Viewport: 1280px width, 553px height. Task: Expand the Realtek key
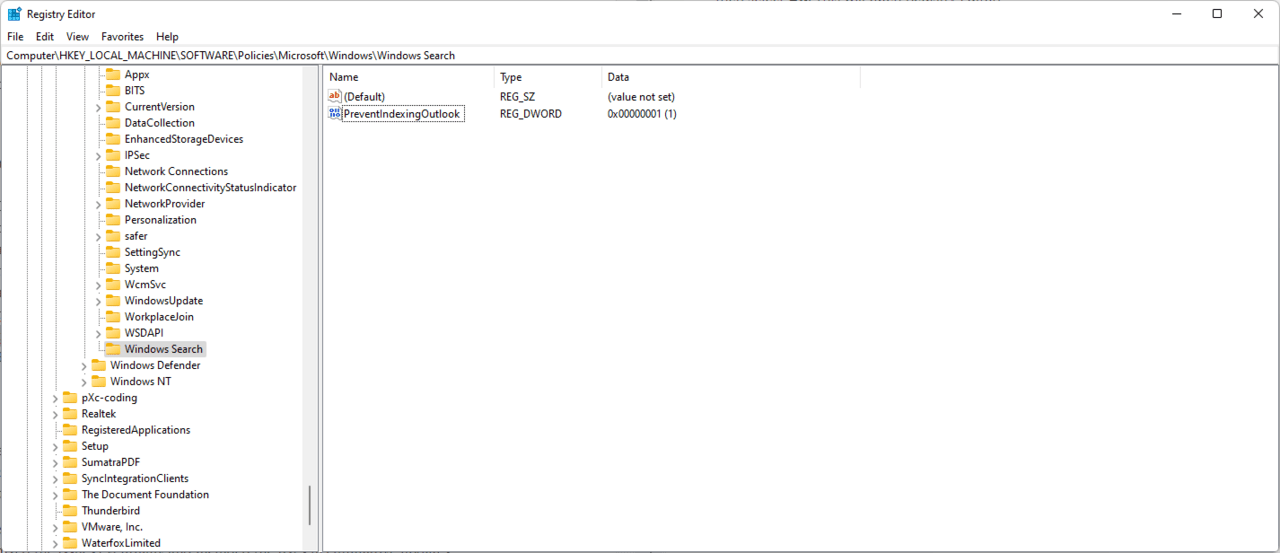(x=55, y=414)
